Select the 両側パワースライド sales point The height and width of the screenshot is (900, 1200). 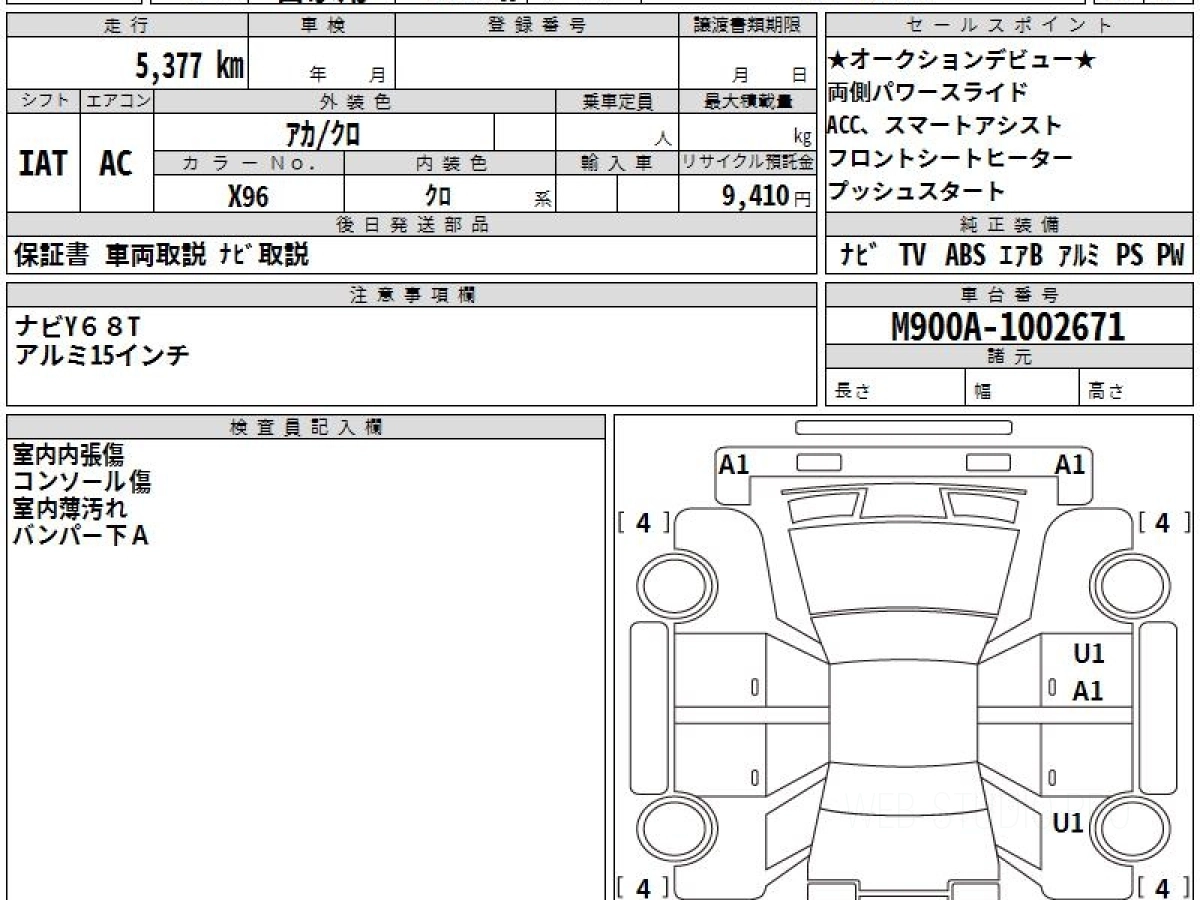[x=927, y=93]
